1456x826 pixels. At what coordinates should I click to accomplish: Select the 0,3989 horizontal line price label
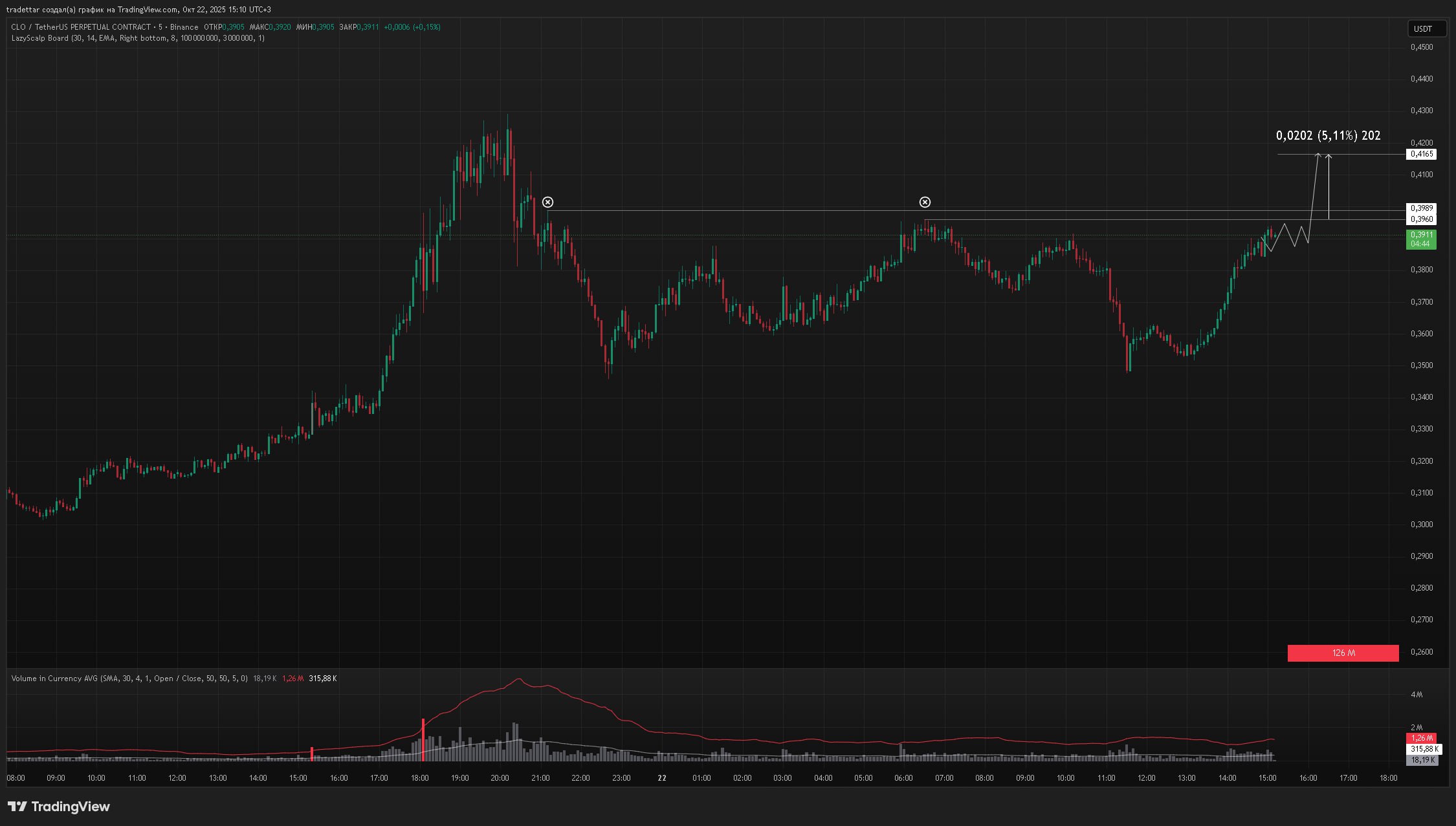click(1421, 208)
